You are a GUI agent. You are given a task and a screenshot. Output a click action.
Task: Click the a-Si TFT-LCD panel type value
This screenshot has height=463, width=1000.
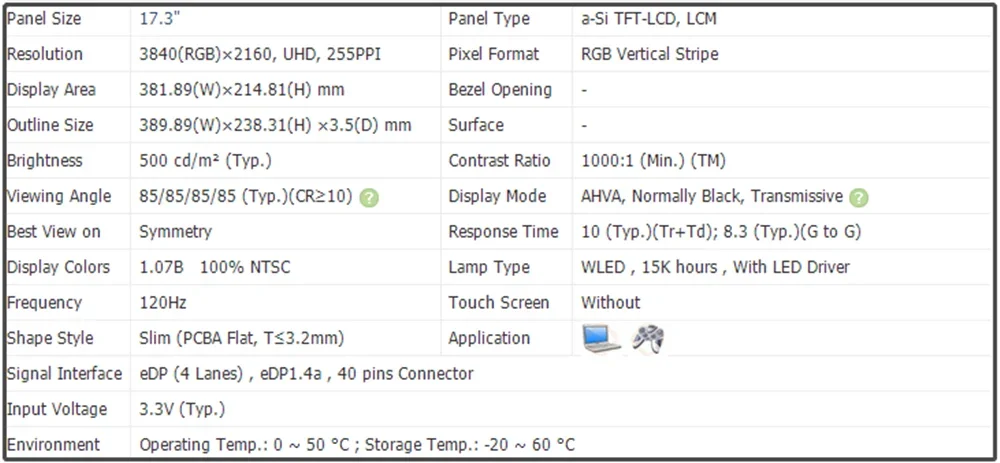point(648,19)
